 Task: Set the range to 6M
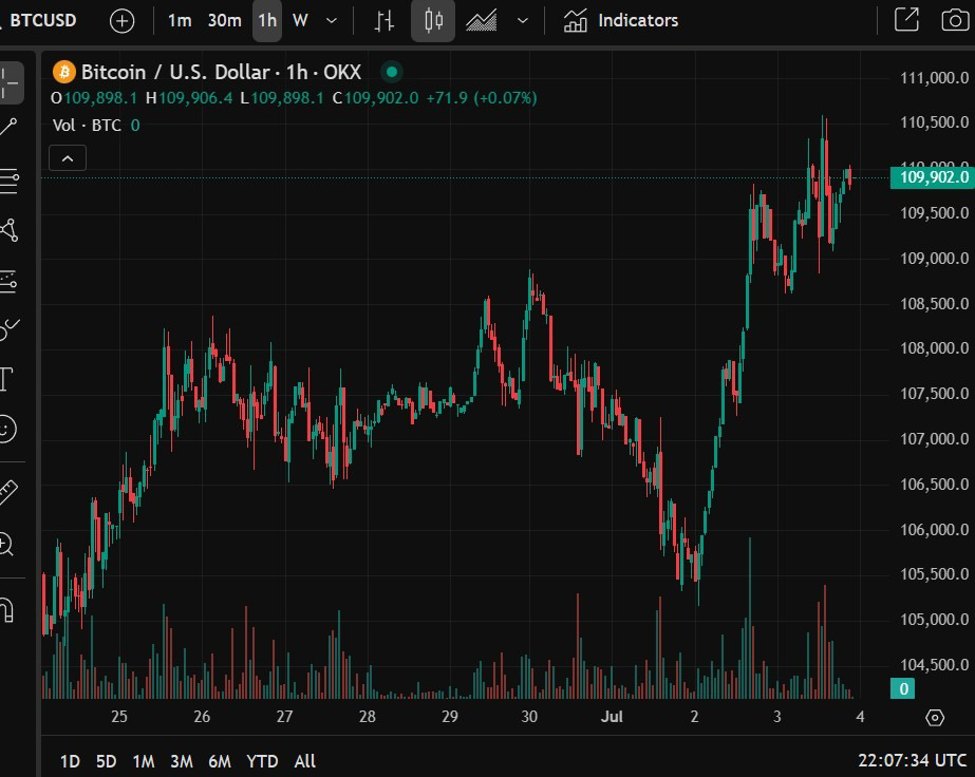[x=219, y=761]
